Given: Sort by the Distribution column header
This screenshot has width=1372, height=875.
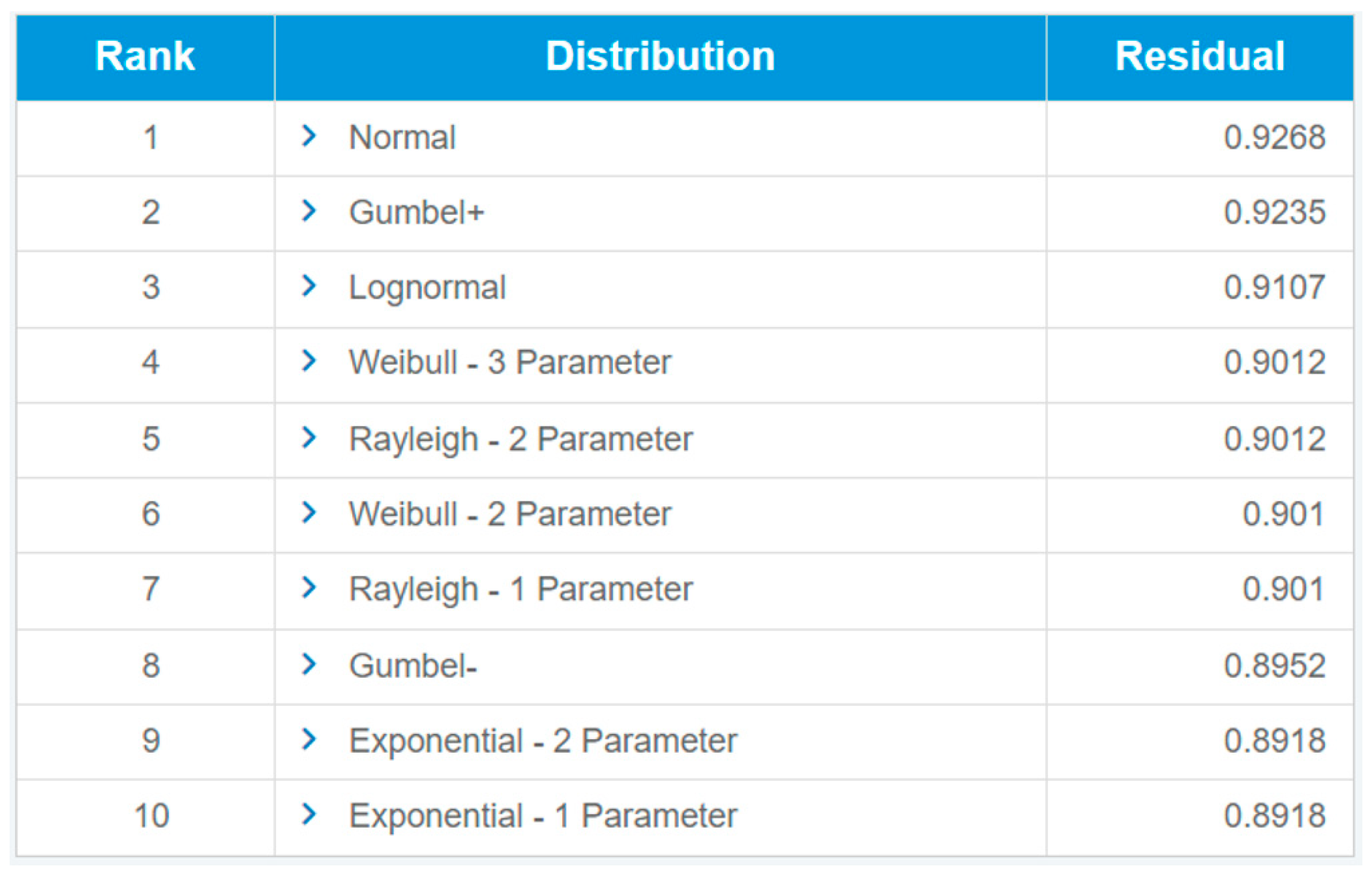Looking at the screenshot, I should click(x=660, y=57).
